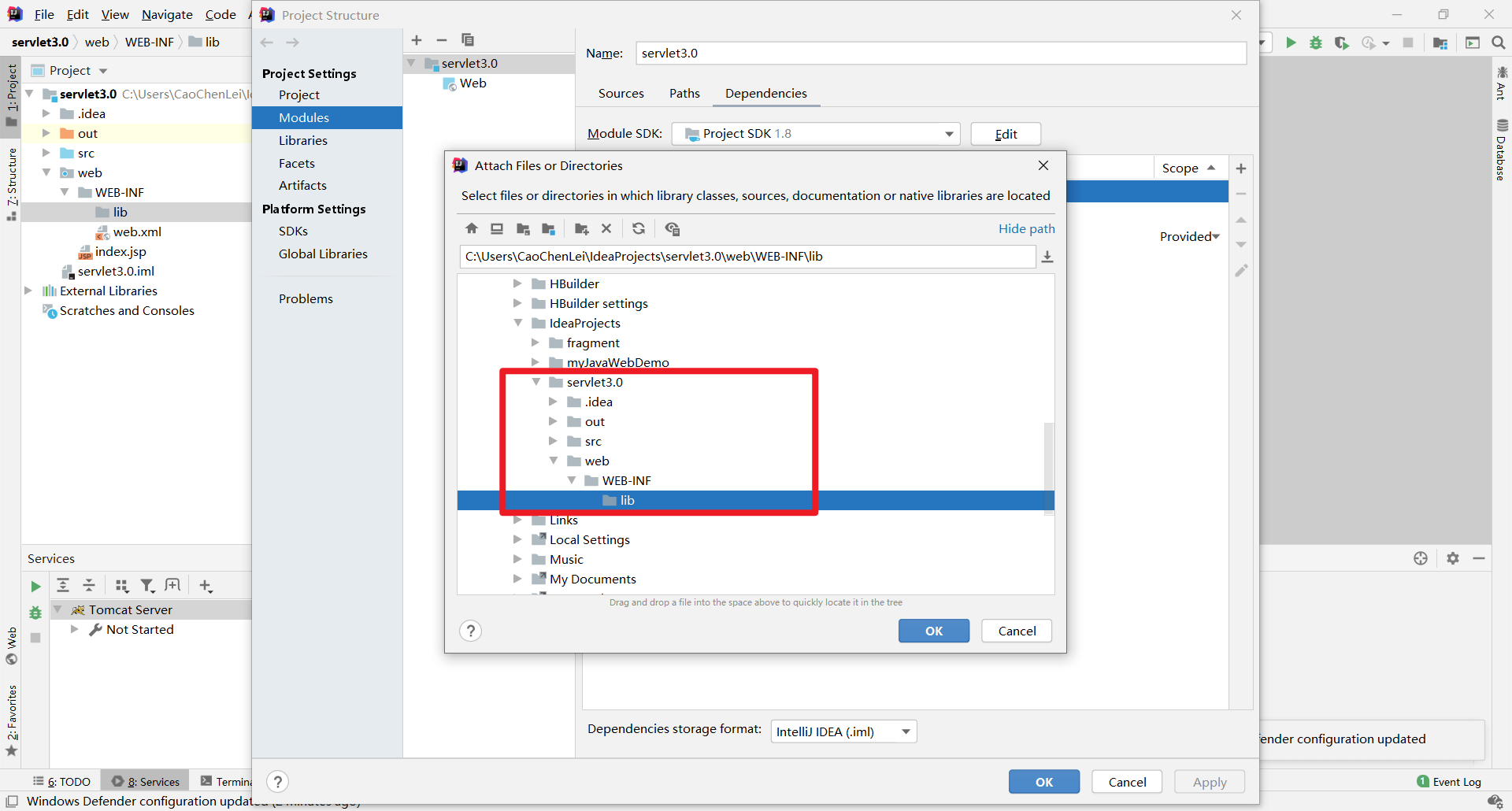Expand the .idea folder in Attach dialog

[x=554, y=402]
